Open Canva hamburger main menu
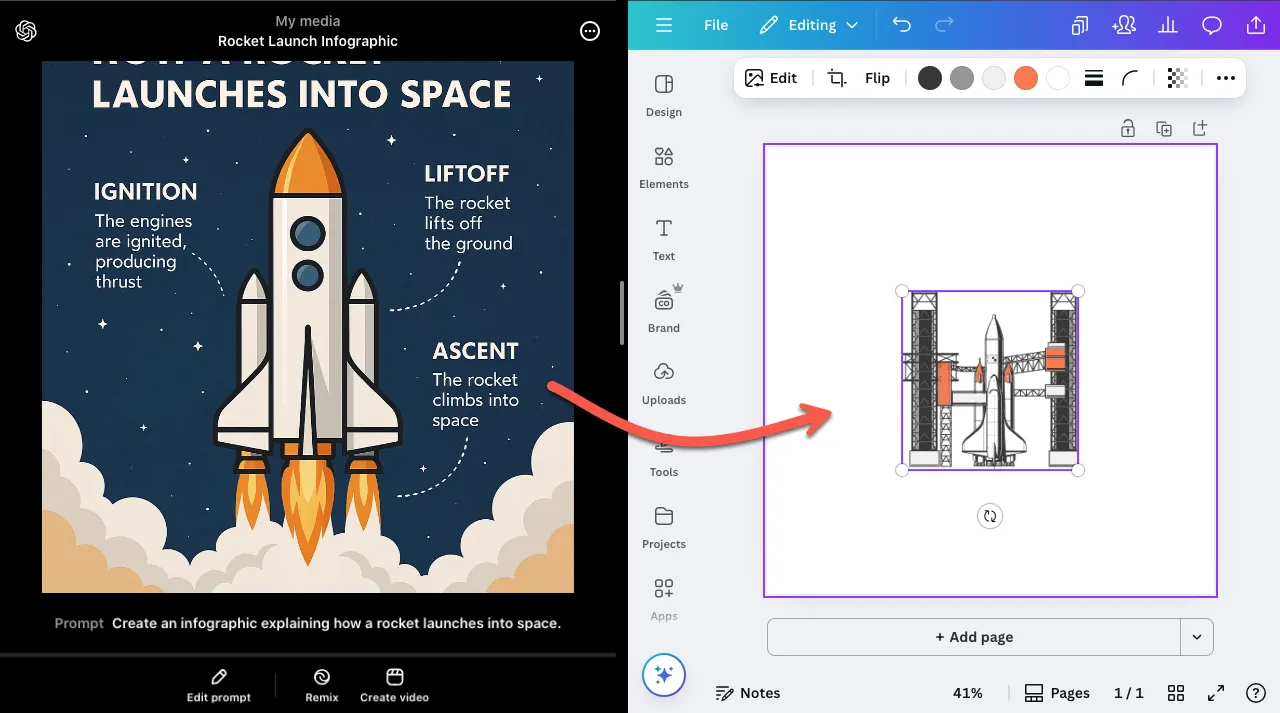Viewport: 1280px width, 713px height. point(664,25)
